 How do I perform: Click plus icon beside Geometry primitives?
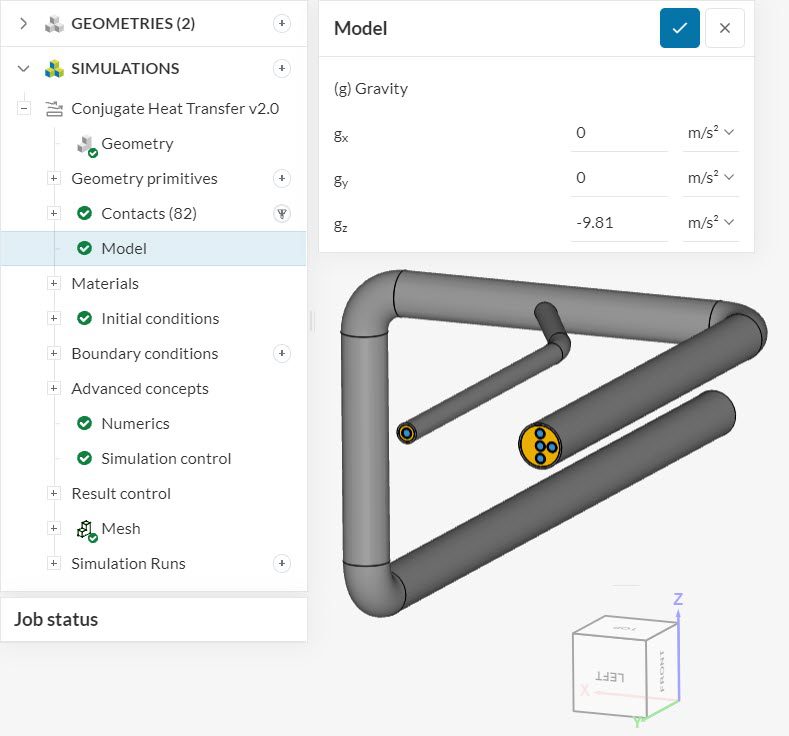tap(282, 178)
